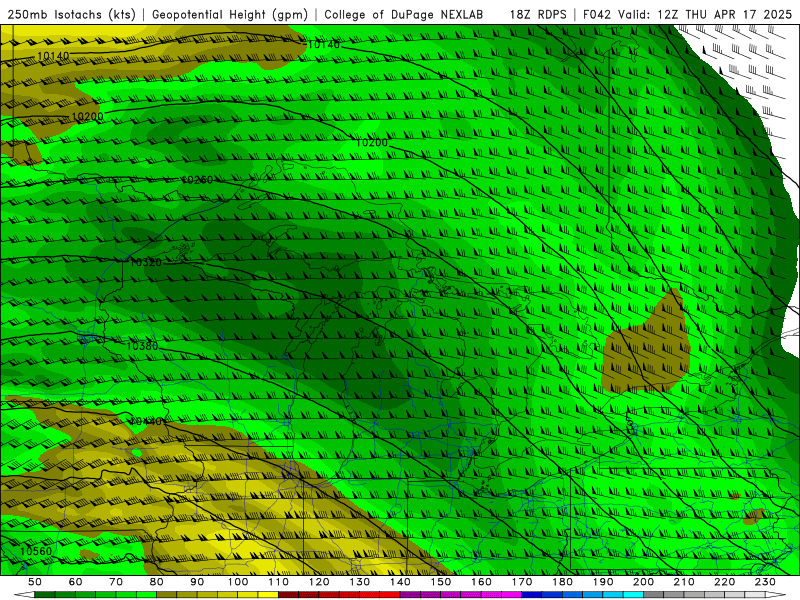This screenshot has width=800, height=600.
Task: Click the 'College of DuPage NEXLAB' label
Action: coord(404,15)
